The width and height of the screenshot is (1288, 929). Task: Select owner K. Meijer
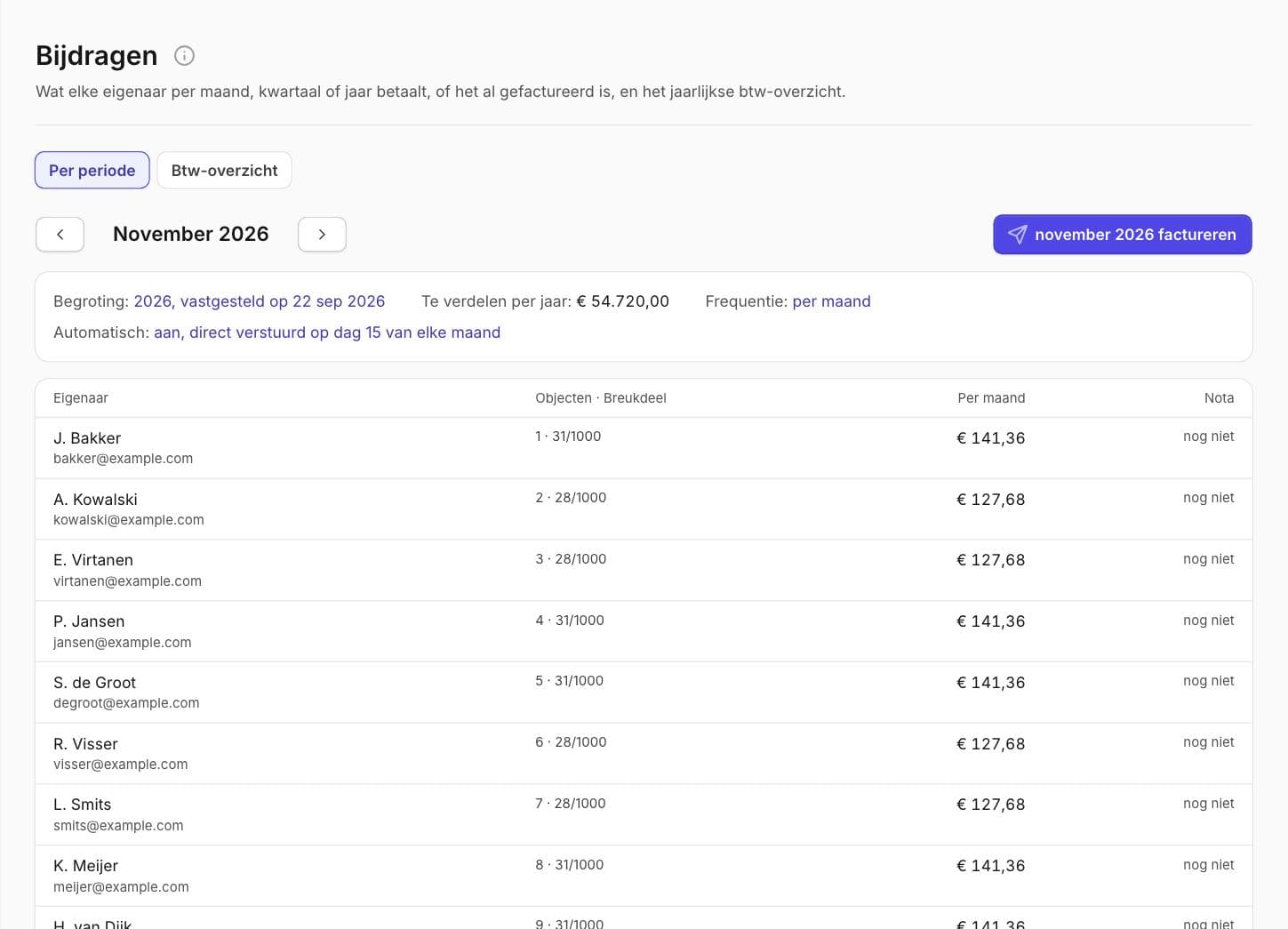click(x=85, y=866)
